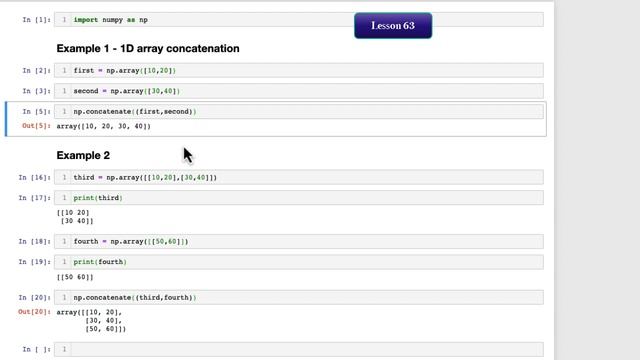Click the Out[20] output prompt
Screen dimensions: 640x360
(34, 312)
